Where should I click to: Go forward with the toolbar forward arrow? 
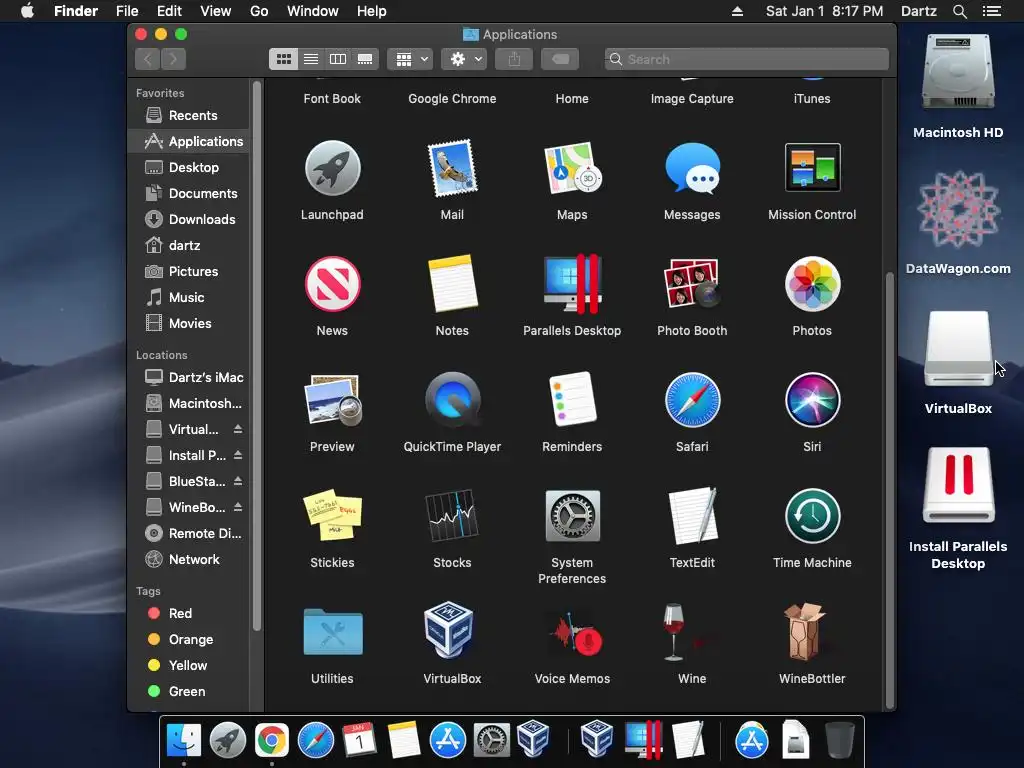click(173, 59)
